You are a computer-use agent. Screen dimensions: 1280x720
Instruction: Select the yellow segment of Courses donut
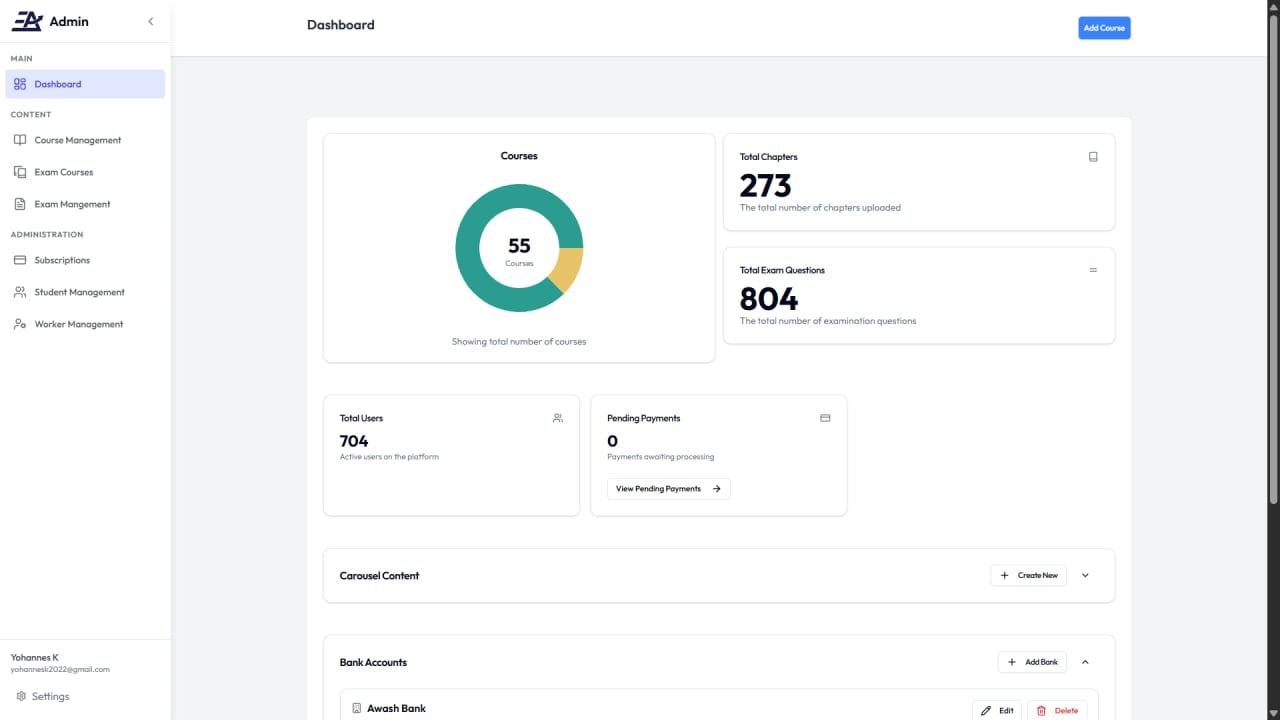pyautogui.click(x=567, y=269)
